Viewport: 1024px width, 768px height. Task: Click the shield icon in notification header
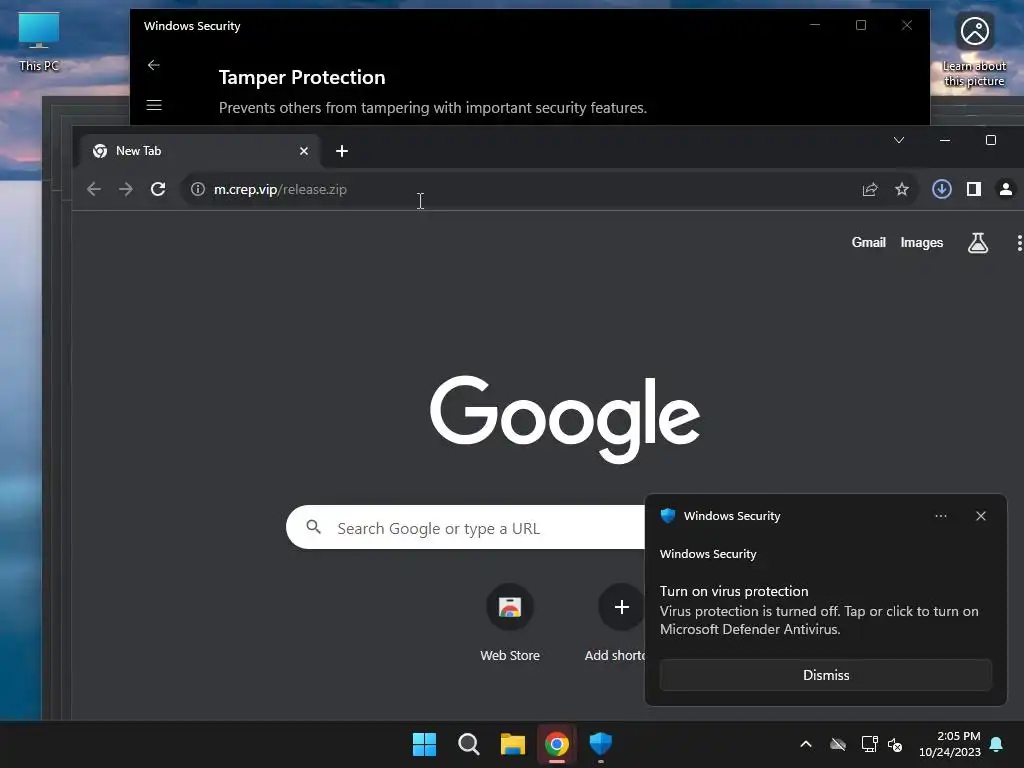668,516
